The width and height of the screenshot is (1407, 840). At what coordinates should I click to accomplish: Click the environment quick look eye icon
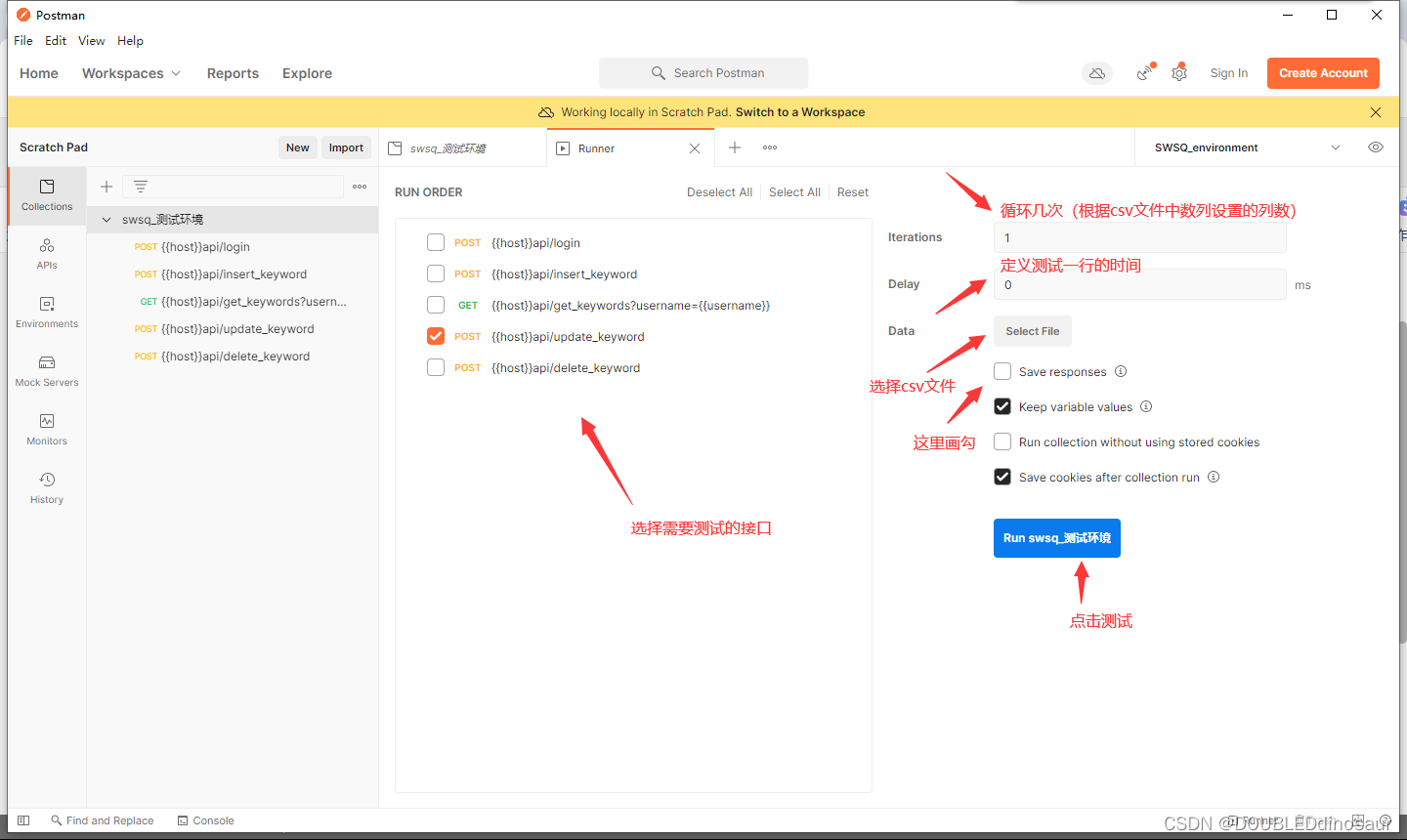point(1376,147)
